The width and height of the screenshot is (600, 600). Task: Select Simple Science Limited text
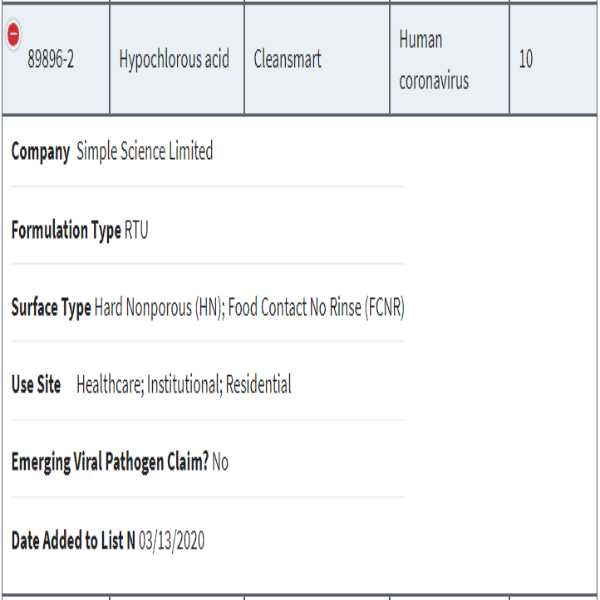144,152
